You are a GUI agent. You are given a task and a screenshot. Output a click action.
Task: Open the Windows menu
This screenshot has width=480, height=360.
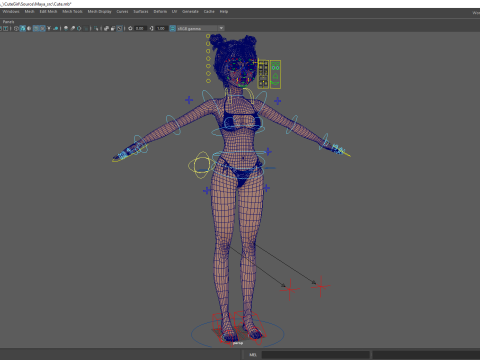[11, 12]
